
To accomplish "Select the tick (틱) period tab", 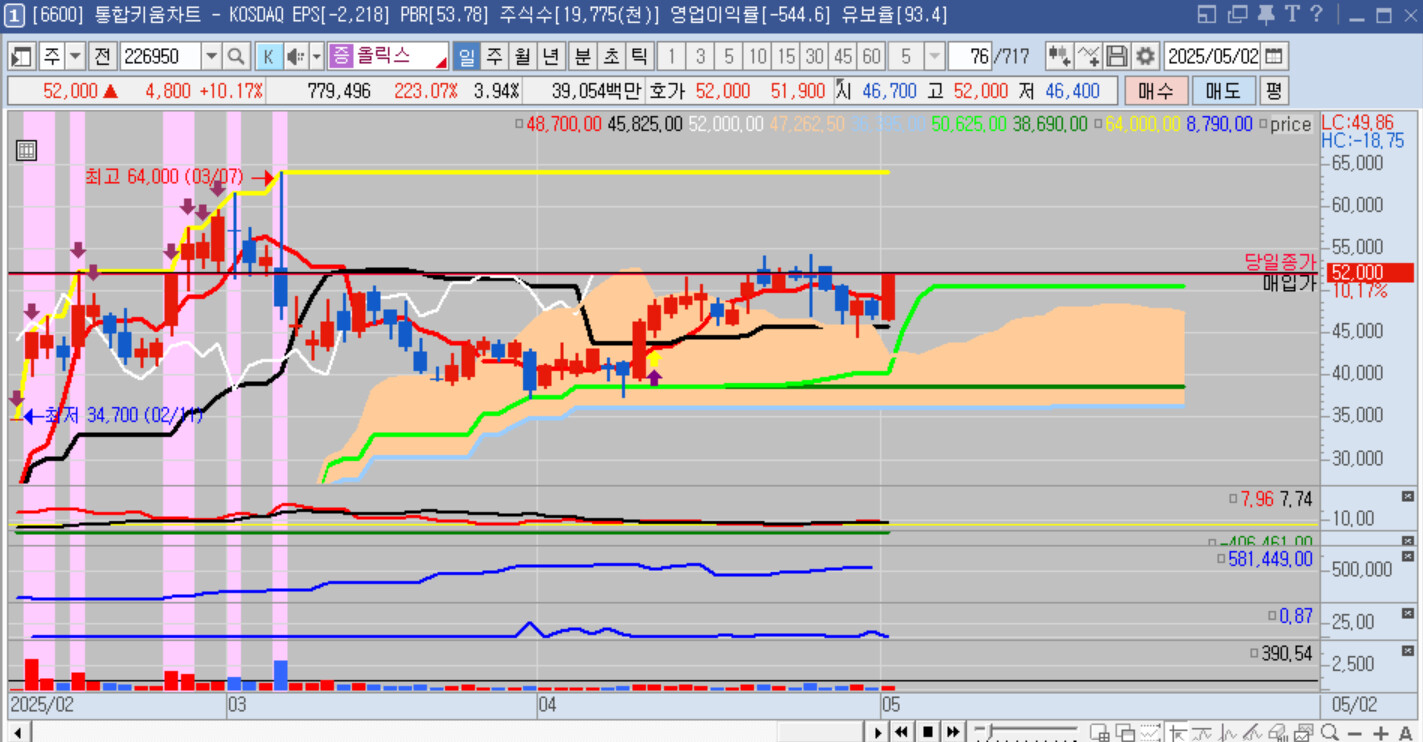I will 640,56.
